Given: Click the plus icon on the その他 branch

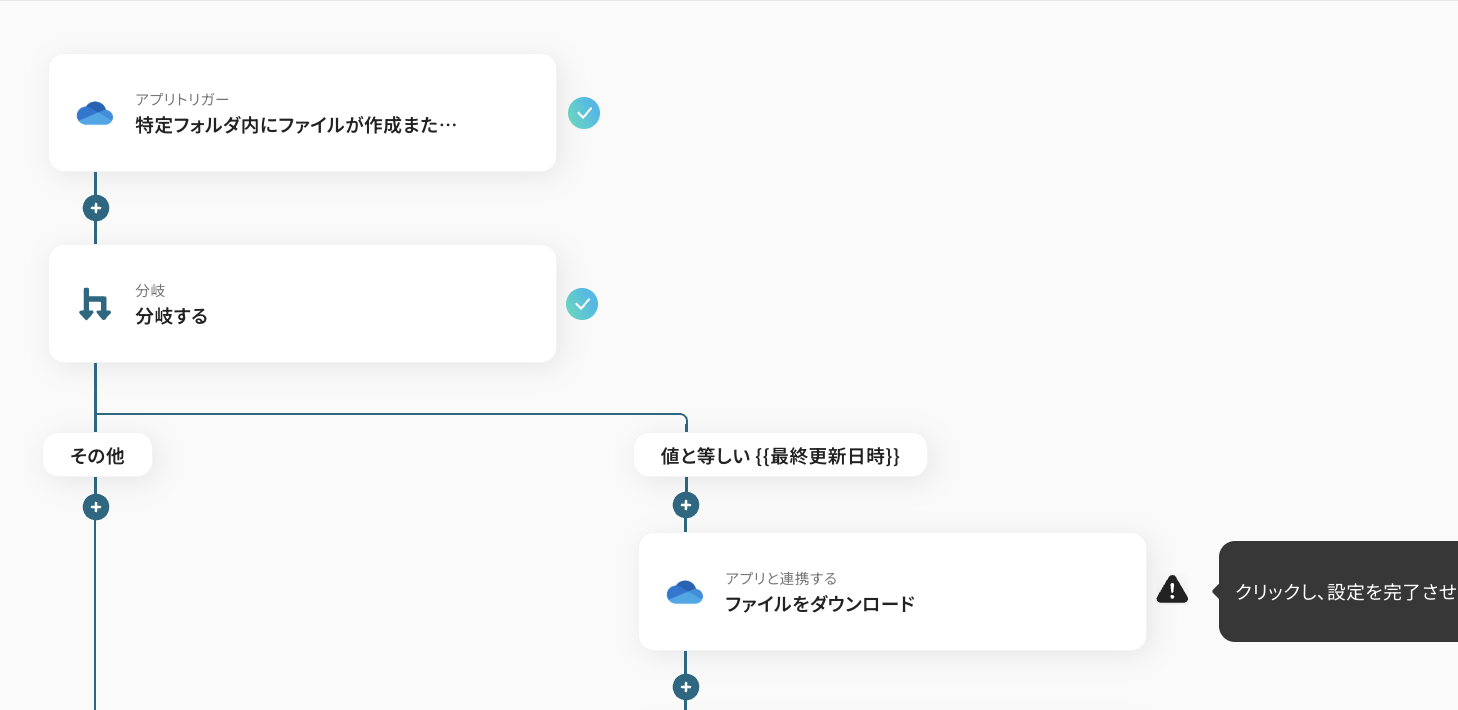Looking at the screenshot, I should coord(96,507).
